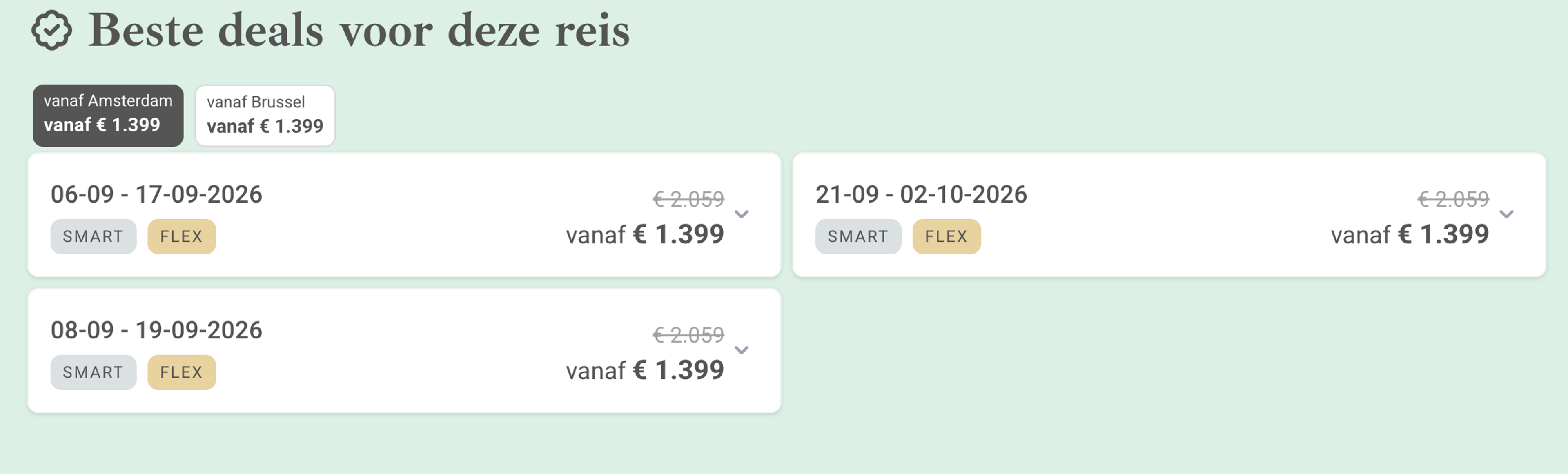Expand the 06-09 - 17-09-2026 deal chevron
The image size is (1568, 474).
pyautogui.click(x=742, y=214)
